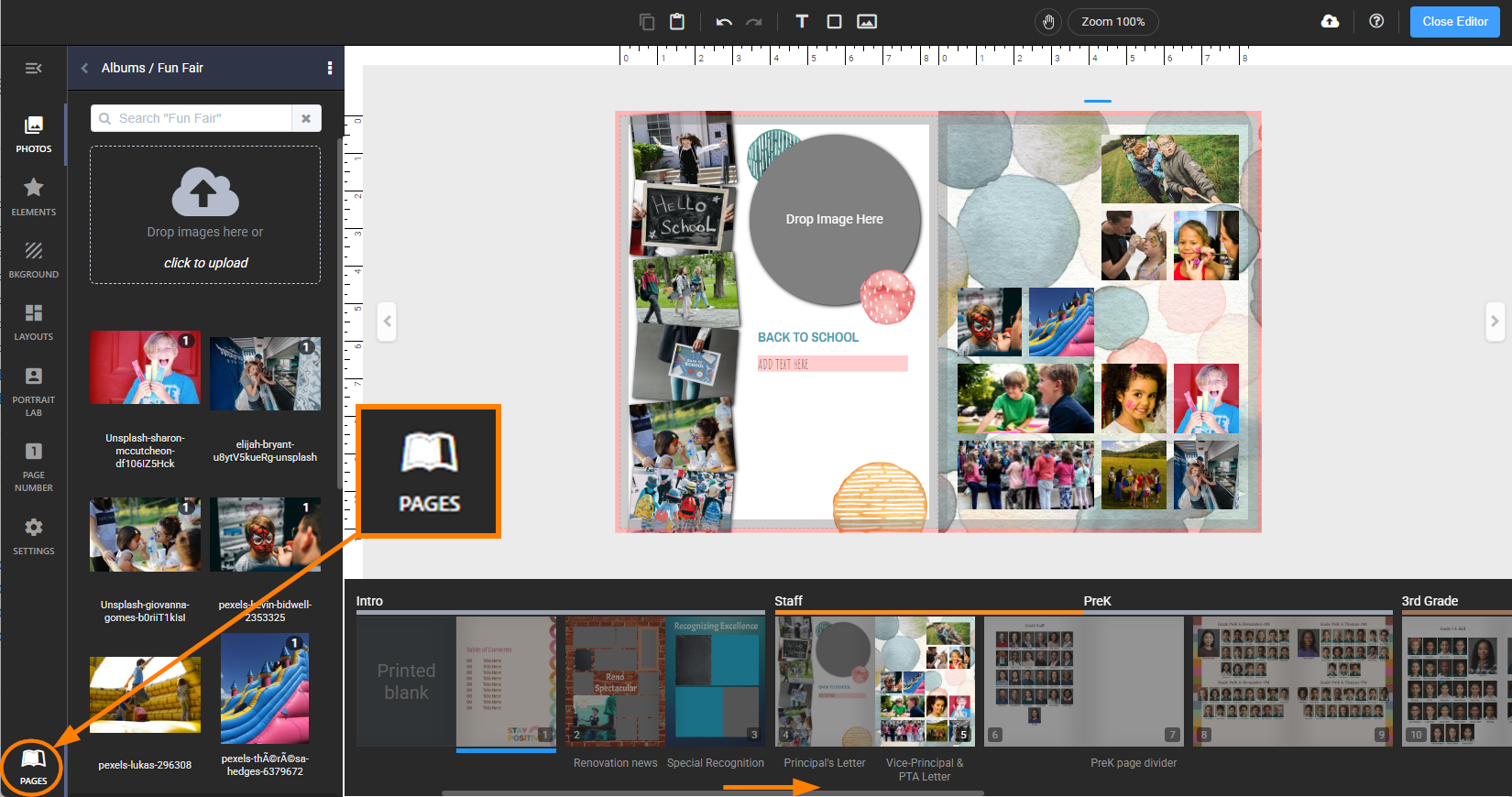Select the Layouts sidebar icon
The height and width of the screenshot is (797, 1512).
click(34, 322)
